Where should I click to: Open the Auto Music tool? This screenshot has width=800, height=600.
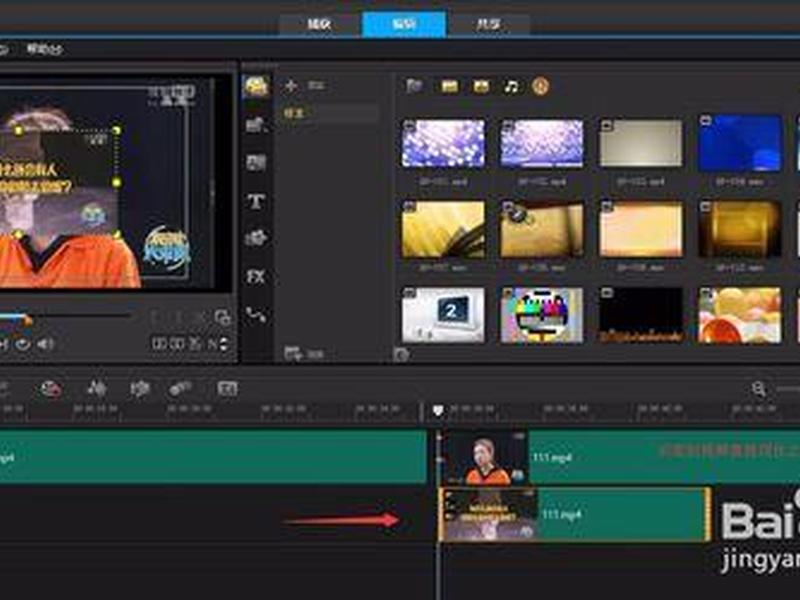[139, 389]
